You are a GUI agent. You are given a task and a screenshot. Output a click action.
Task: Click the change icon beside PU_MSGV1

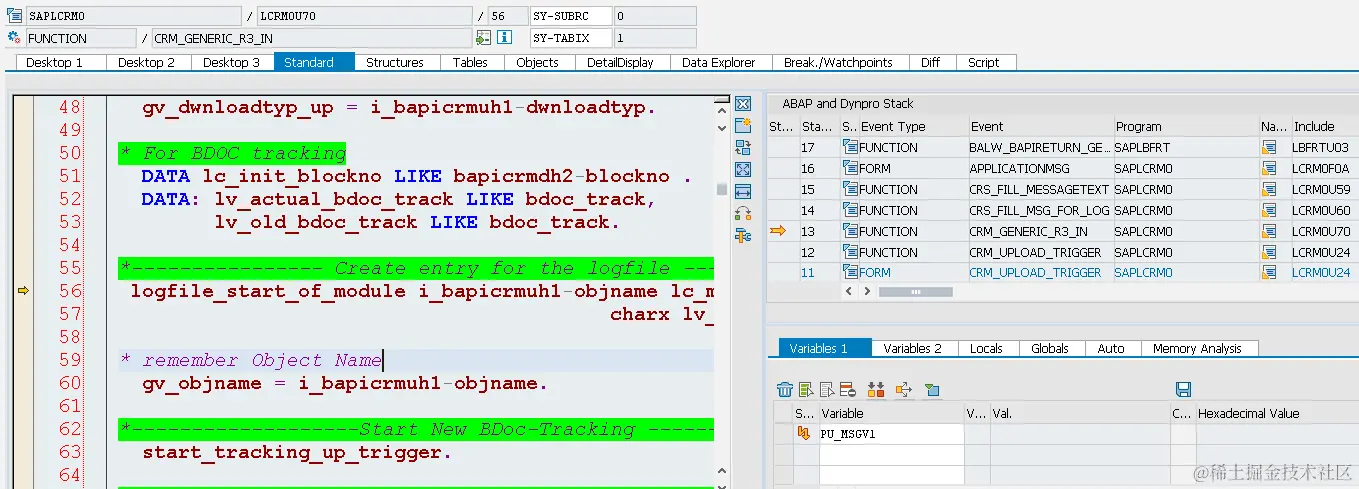point(803,434)
